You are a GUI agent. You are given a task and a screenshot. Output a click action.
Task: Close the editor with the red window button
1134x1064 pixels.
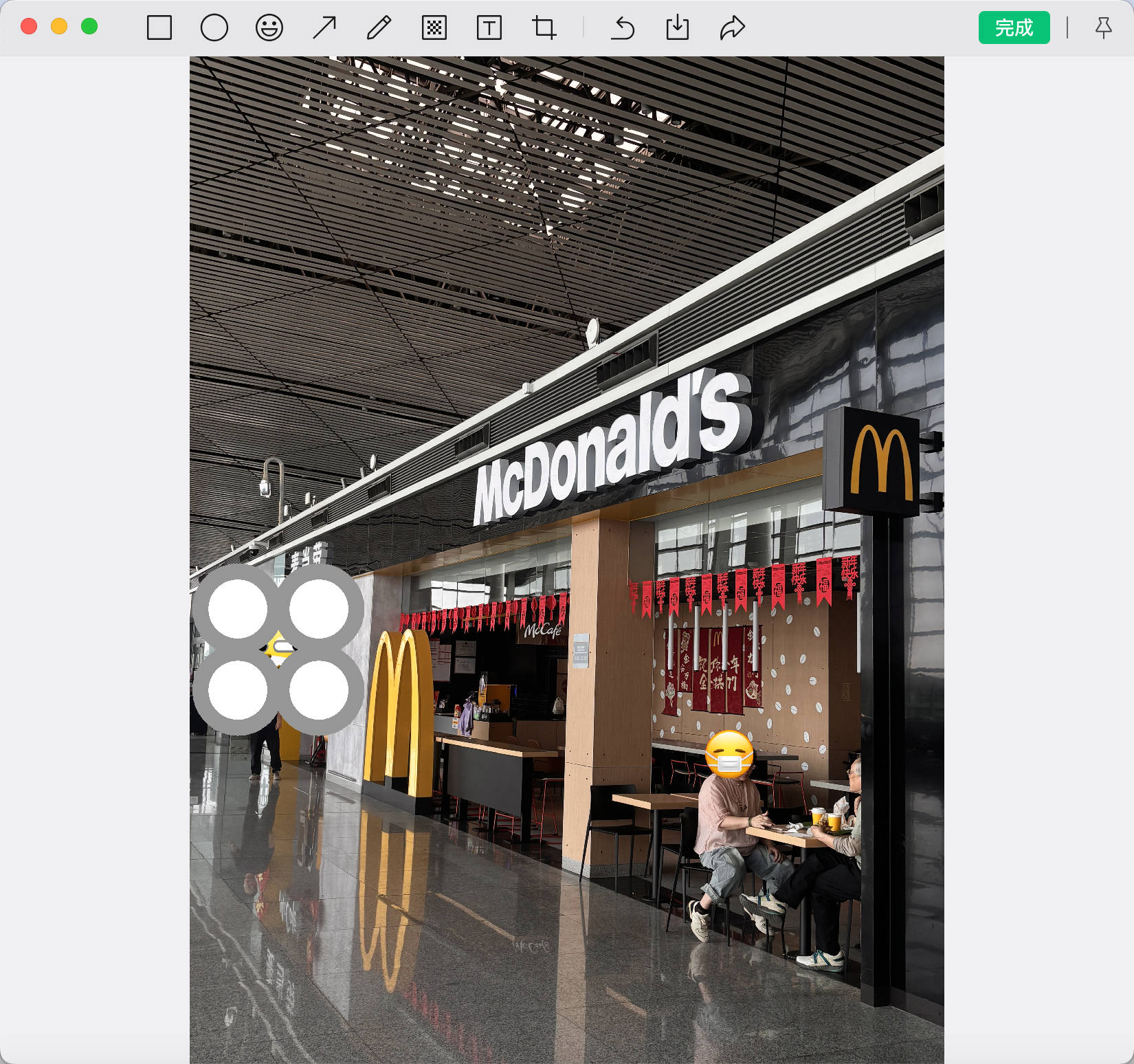pyautogui.click(x=29, y=27)
